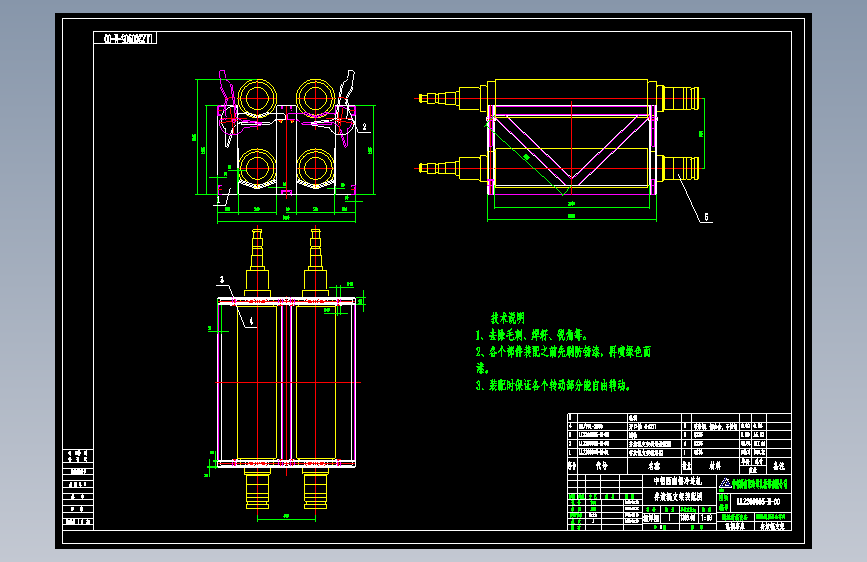Screen dimensions: 867x562
Task: Select the "材料" header cell in parts list
Action: point(715,466)
